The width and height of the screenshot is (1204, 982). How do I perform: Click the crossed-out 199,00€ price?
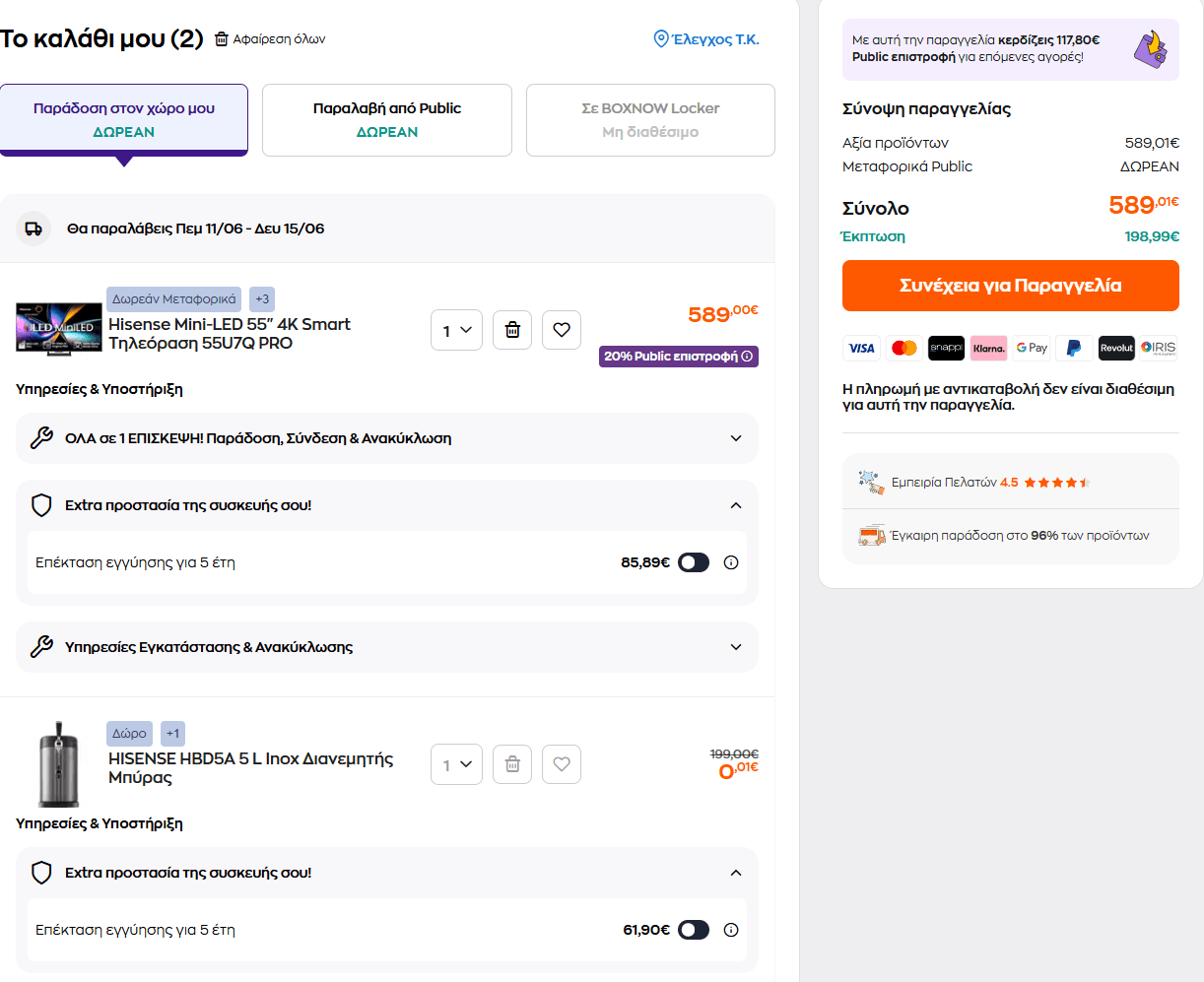(734, 753)
